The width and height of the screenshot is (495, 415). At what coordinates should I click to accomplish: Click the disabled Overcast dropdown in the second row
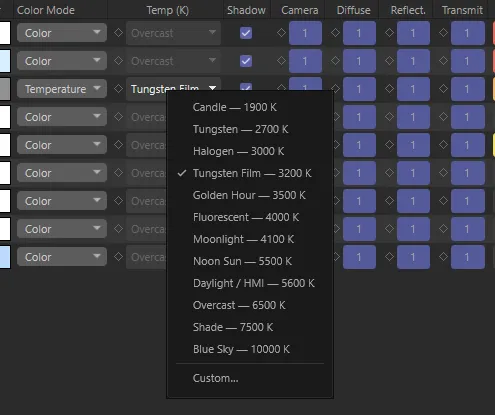coord(173,61)
